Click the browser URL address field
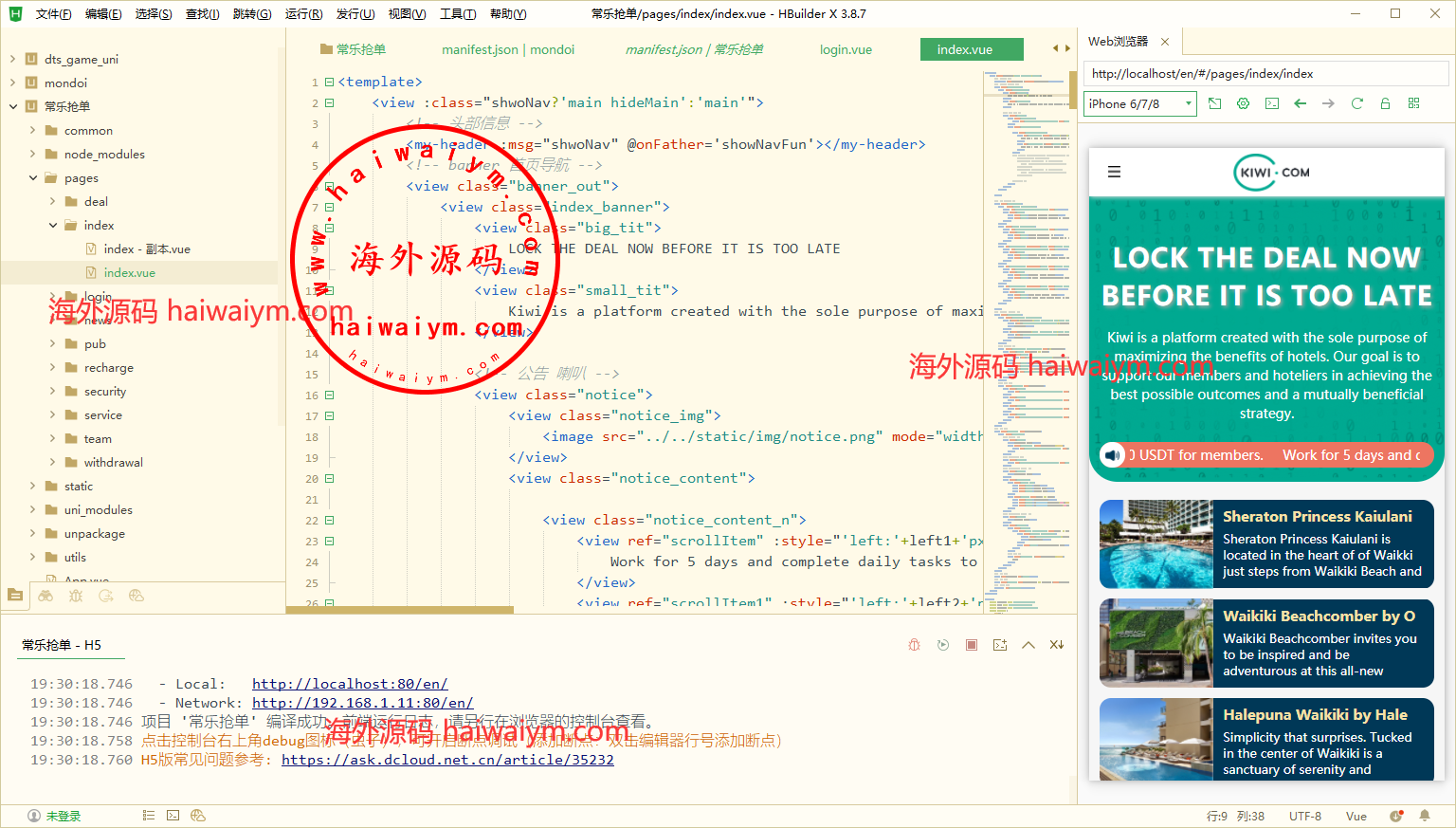Viewport: 1456px width, 828px height. (x=1265, y=74)
